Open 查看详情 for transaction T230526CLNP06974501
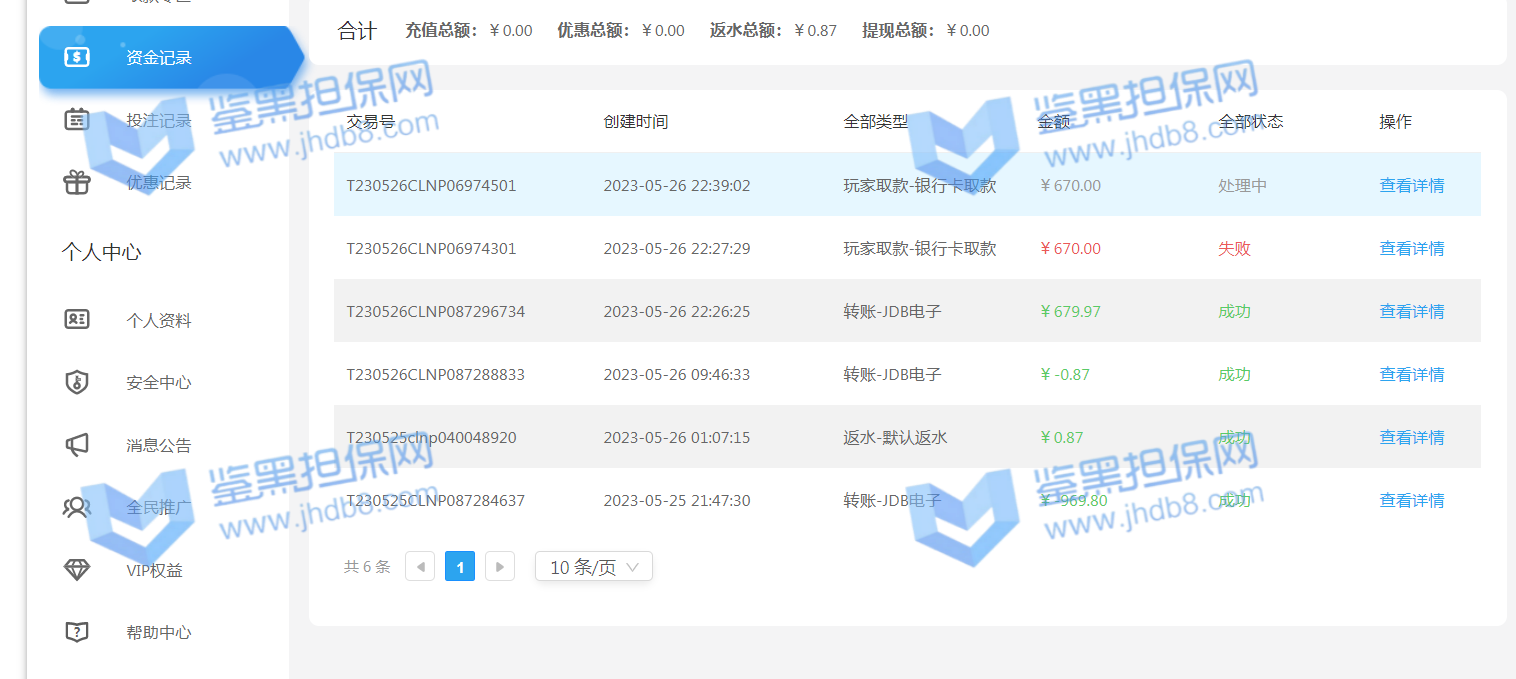1516x679 pixels. tap(1411, 186)
